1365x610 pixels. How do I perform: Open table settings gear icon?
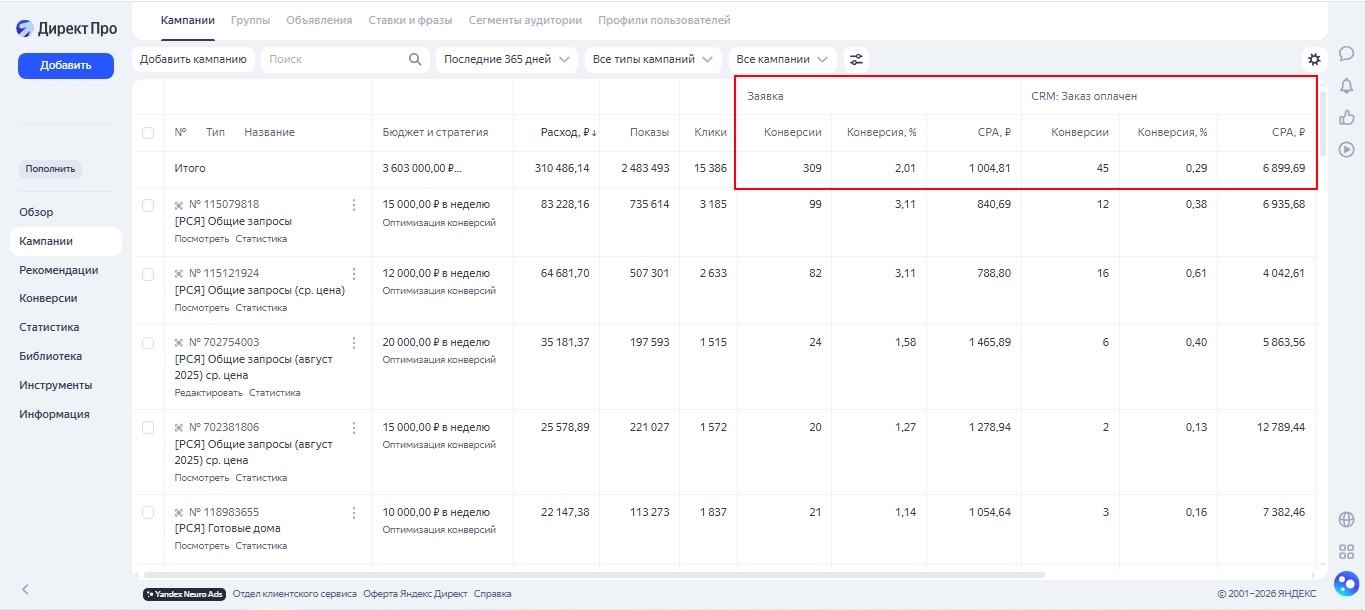pyautogui.click(x=1314, y=60)
